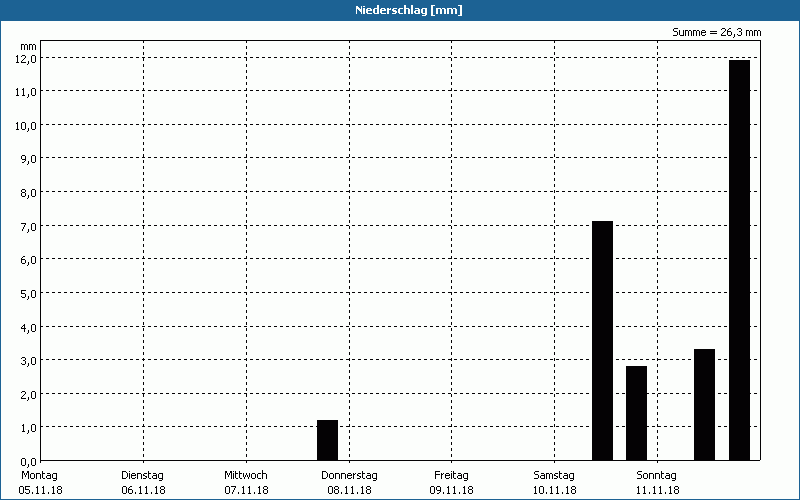Click the 'Donnerstag' axis label
800x500 pixels.
(x=349, y=476)
